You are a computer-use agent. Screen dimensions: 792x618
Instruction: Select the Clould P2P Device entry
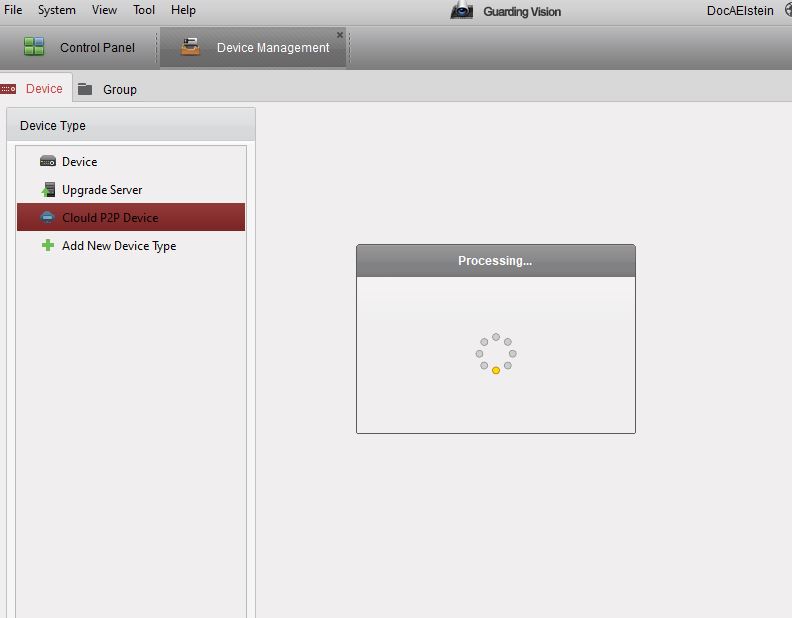[x=131, y=217]
